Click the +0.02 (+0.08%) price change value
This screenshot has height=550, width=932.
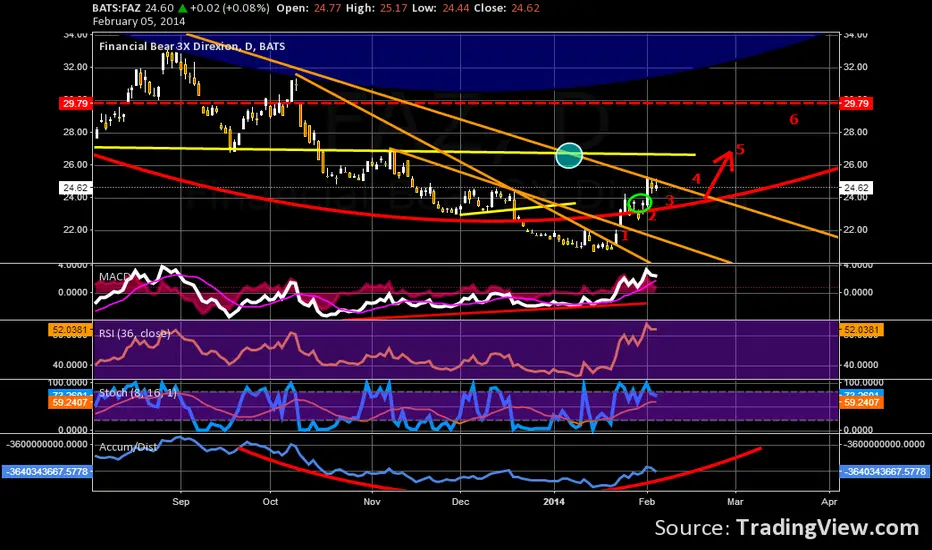click(229, 8)
